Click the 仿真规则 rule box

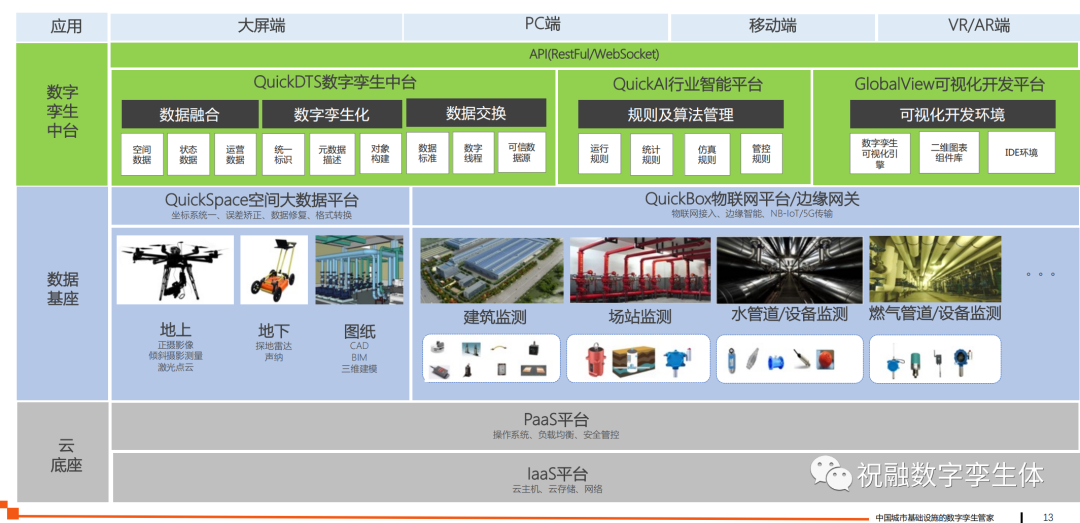[707, 154]
